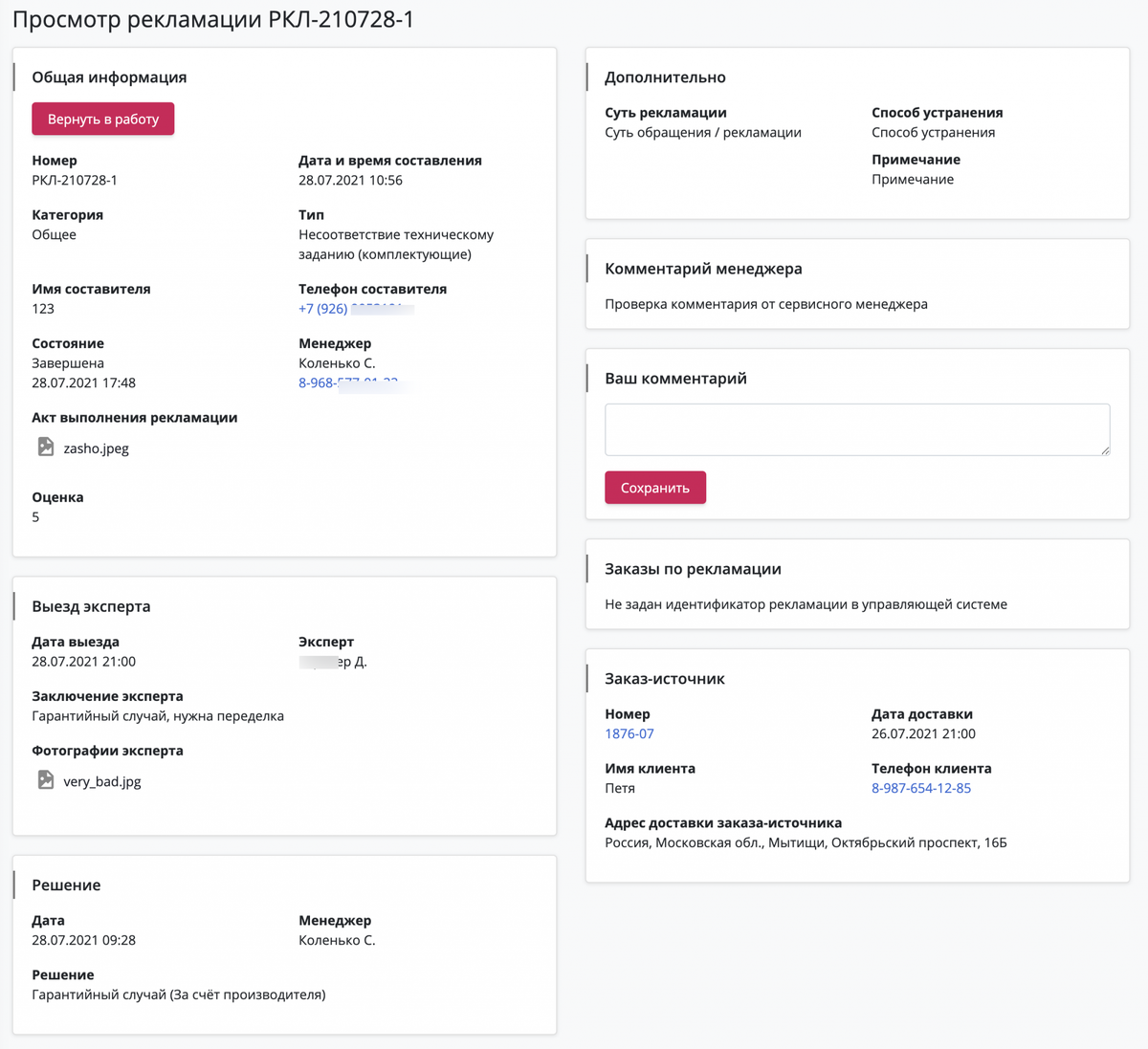Click the manager comment text "Проверка комментария"
Screen dimensions: 1148x1049
pyautogui.click(x=765, y=305)
